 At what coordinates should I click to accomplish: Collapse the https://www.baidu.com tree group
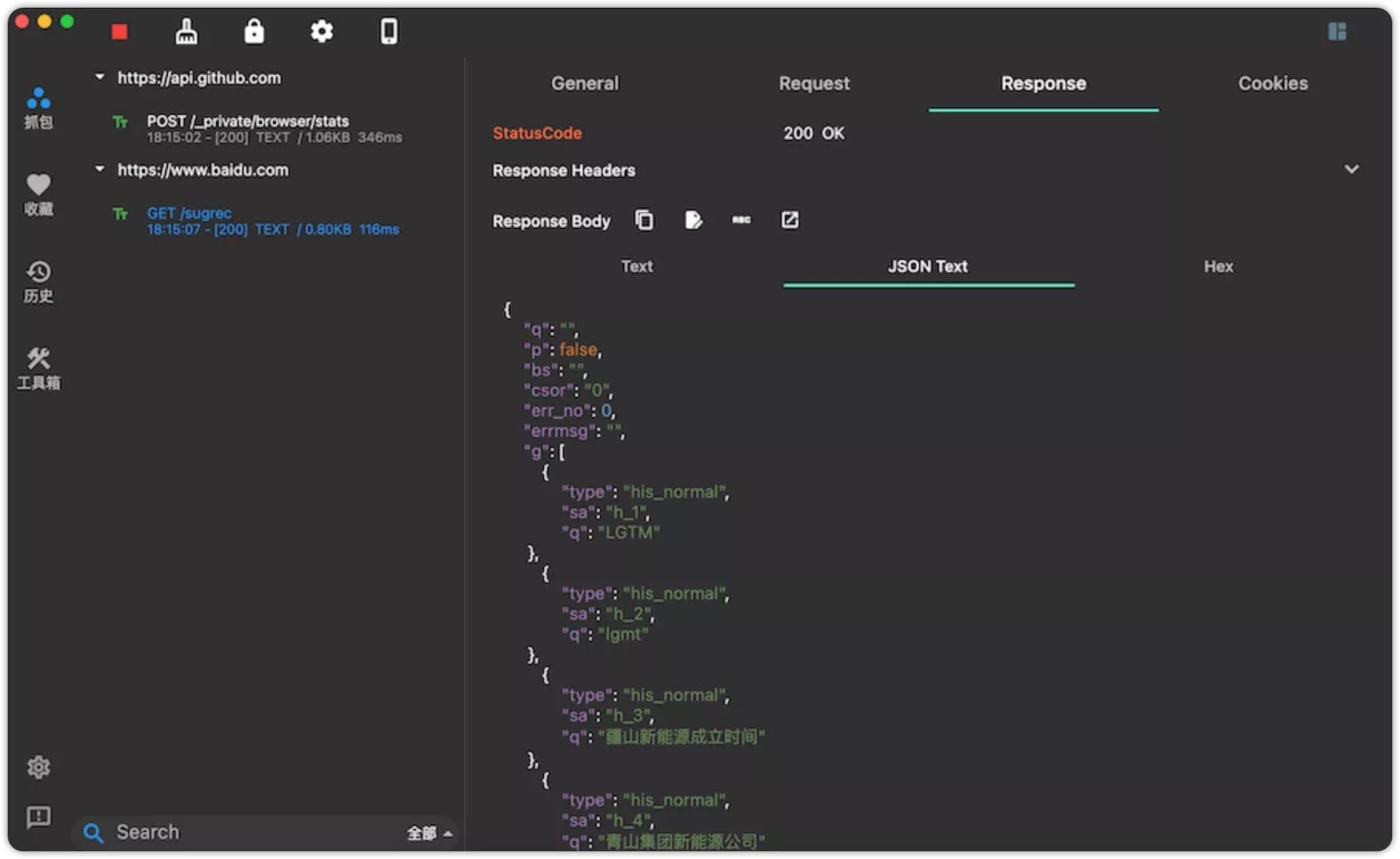point(99,169)
